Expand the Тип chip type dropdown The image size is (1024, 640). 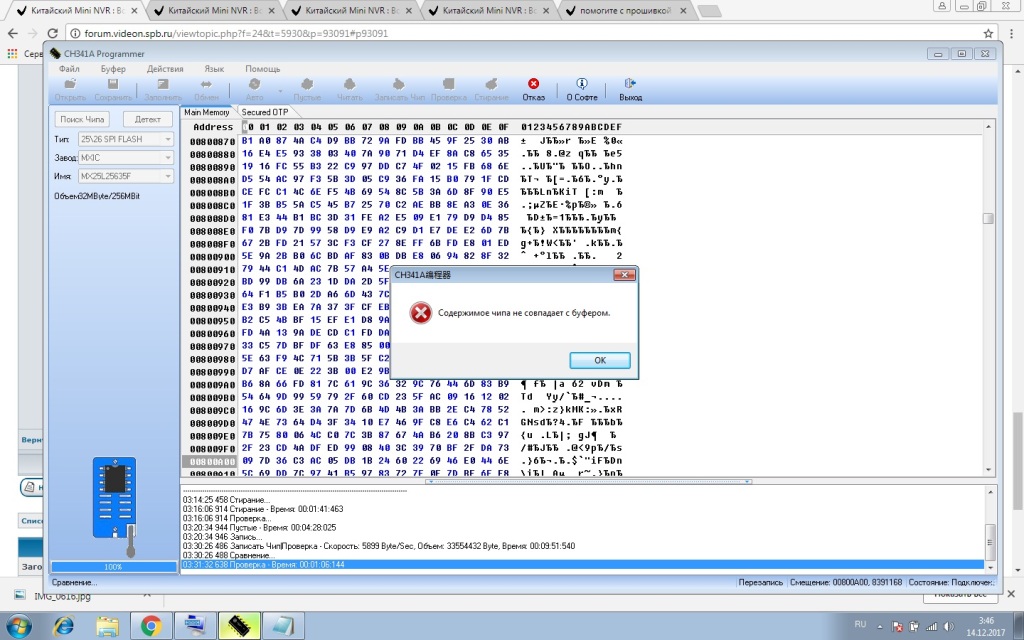(167, 139)
